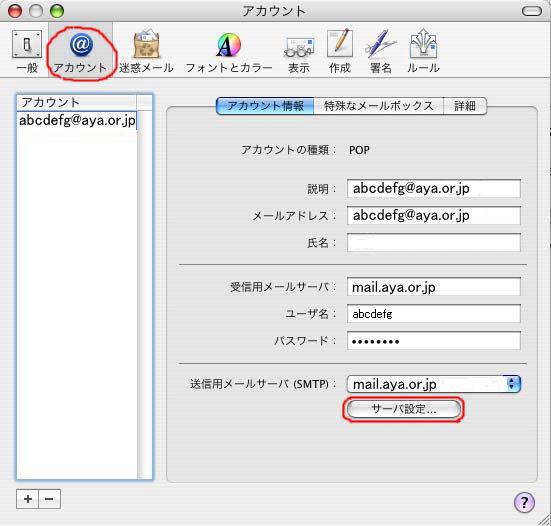
Task: Add a new account with the plus button
Action: pyautogui.click(x=27, y=499)
